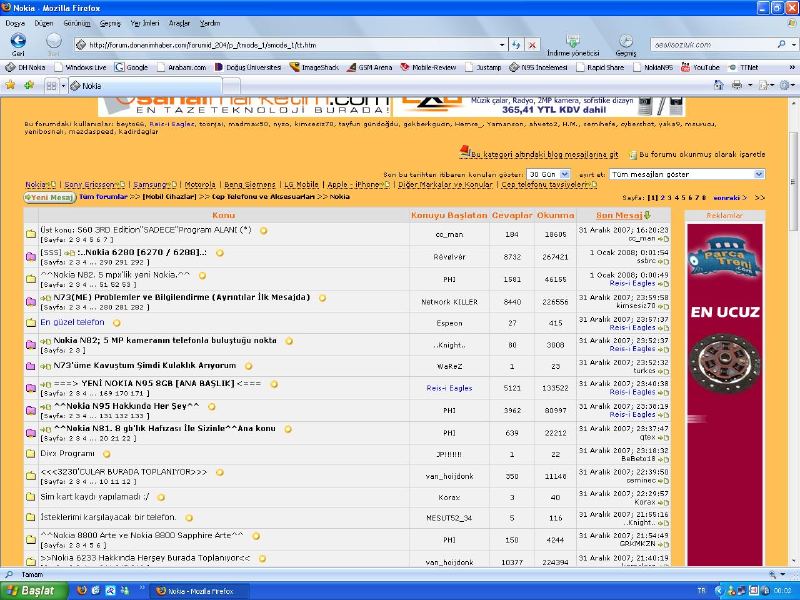Open the Mobile-Review bookmark
Image resolution: width=800 pixels, height=600 pixels.
[x=428, y=67]
